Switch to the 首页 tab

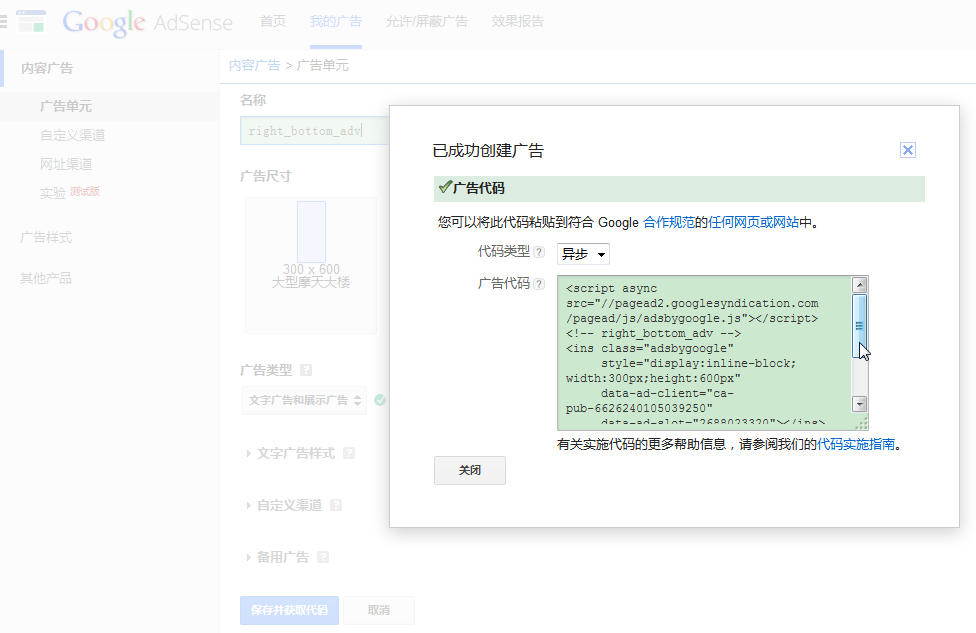point(273,21)
